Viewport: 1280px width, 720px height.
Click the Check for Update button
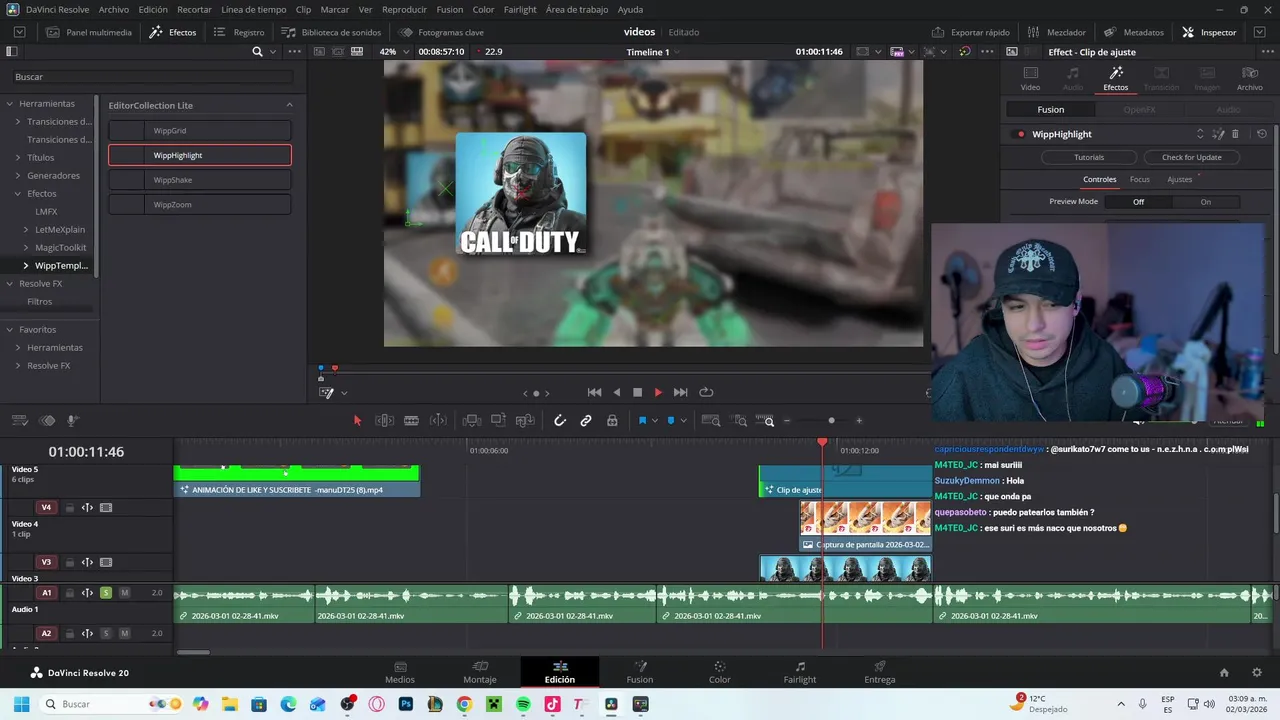[x=1191, y=157]
